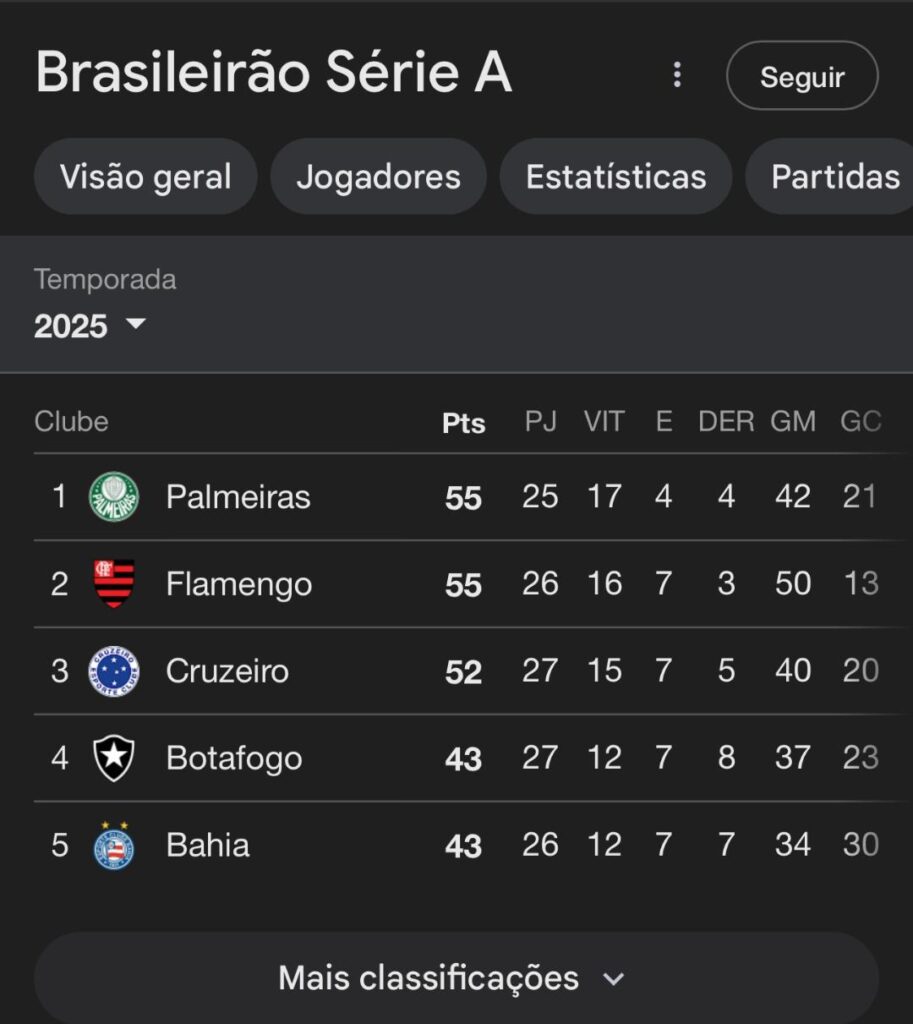Click the Palmeiras club crest icon
The image size is (913, 1024).
point(114,497)
